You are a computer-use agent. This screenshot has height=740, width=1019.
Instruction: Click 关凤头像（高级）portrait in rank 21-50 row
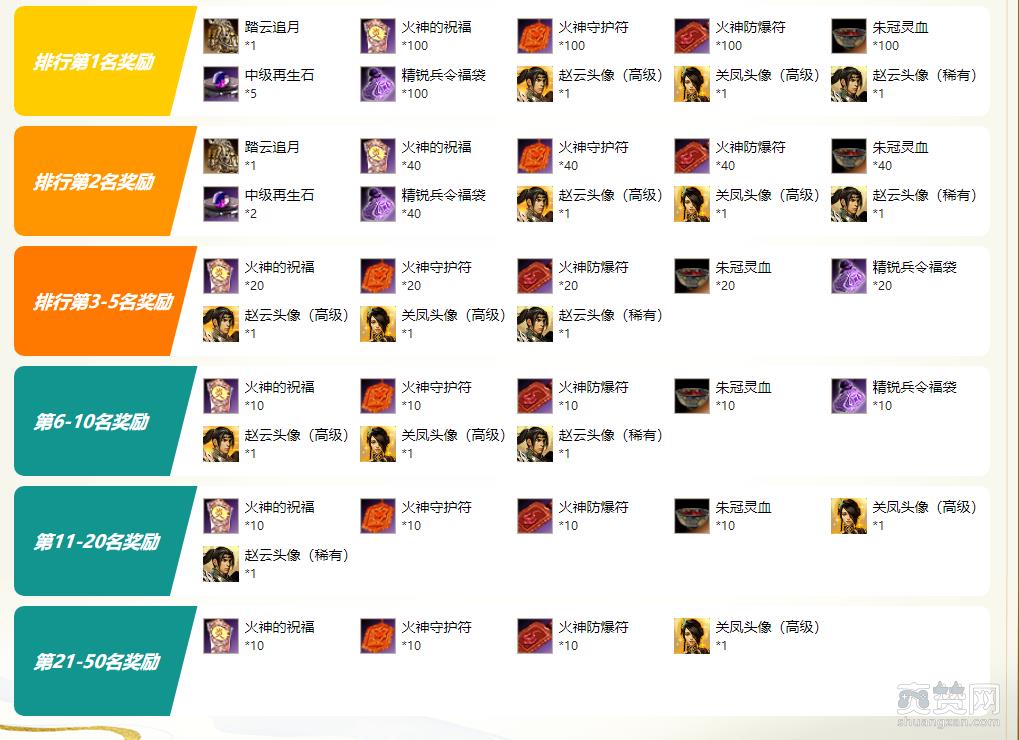[x=692, y=636]
